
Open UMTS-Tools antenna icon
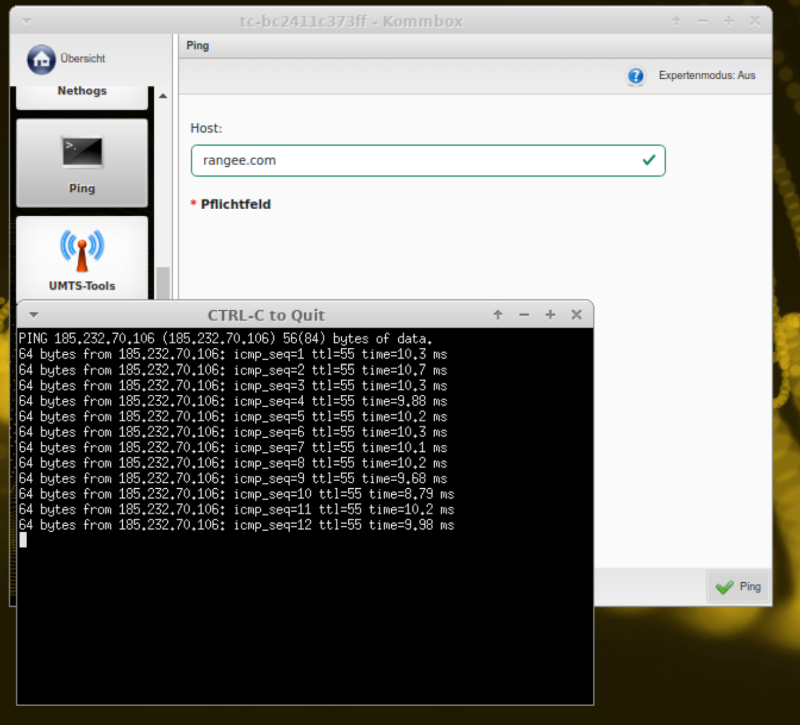tap(82, 247)
